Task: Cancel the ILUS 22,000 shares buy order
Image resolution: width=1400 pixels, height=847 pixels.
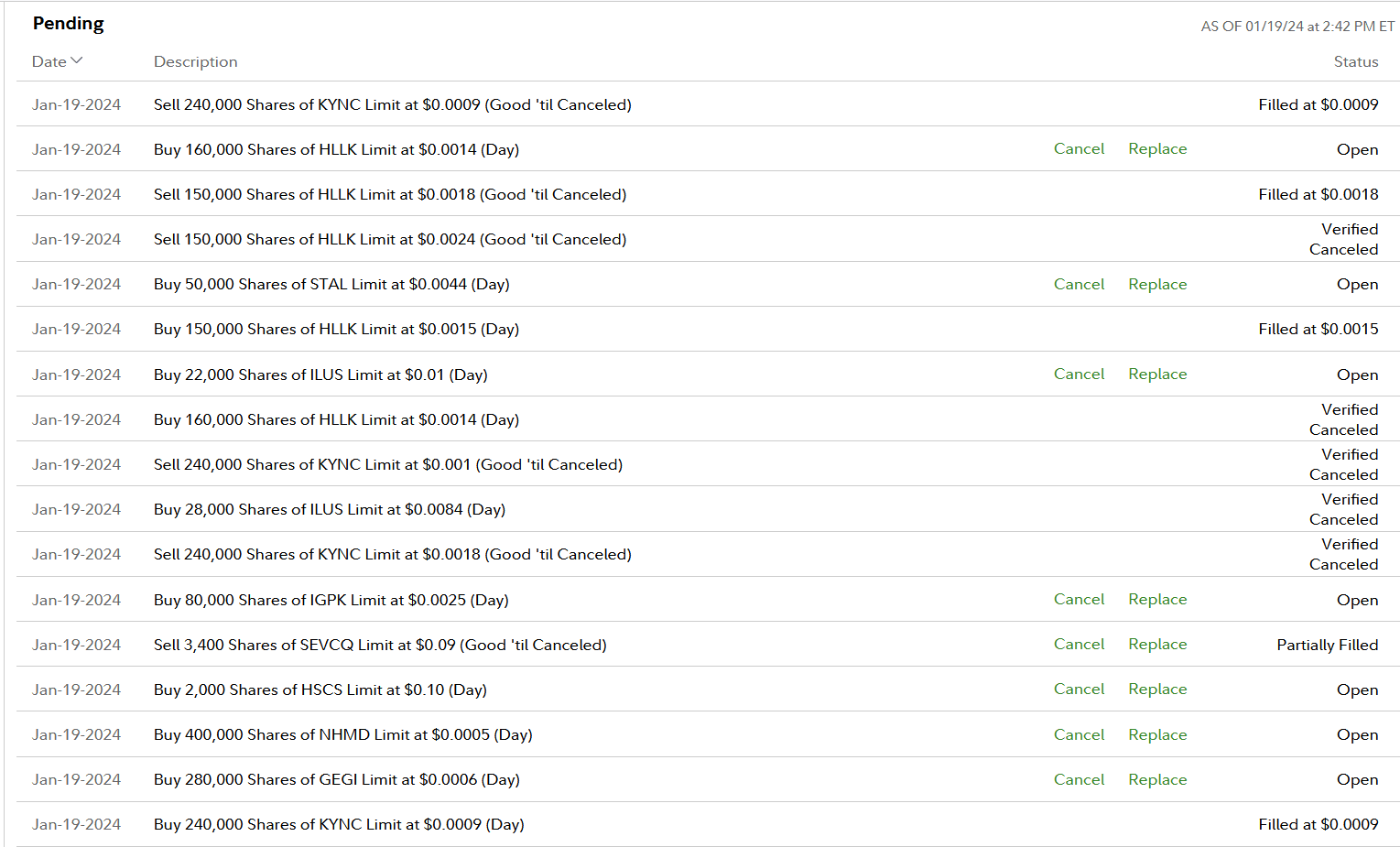Action: 1079,374
